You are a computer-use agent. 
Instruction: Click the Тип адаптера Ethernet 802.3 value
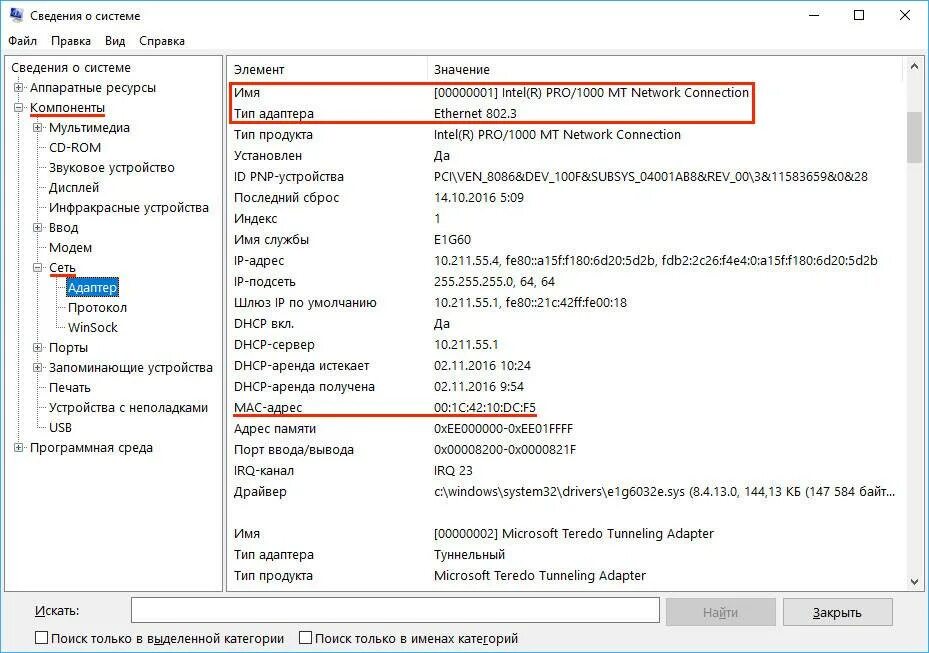click(x=475, y=114)
